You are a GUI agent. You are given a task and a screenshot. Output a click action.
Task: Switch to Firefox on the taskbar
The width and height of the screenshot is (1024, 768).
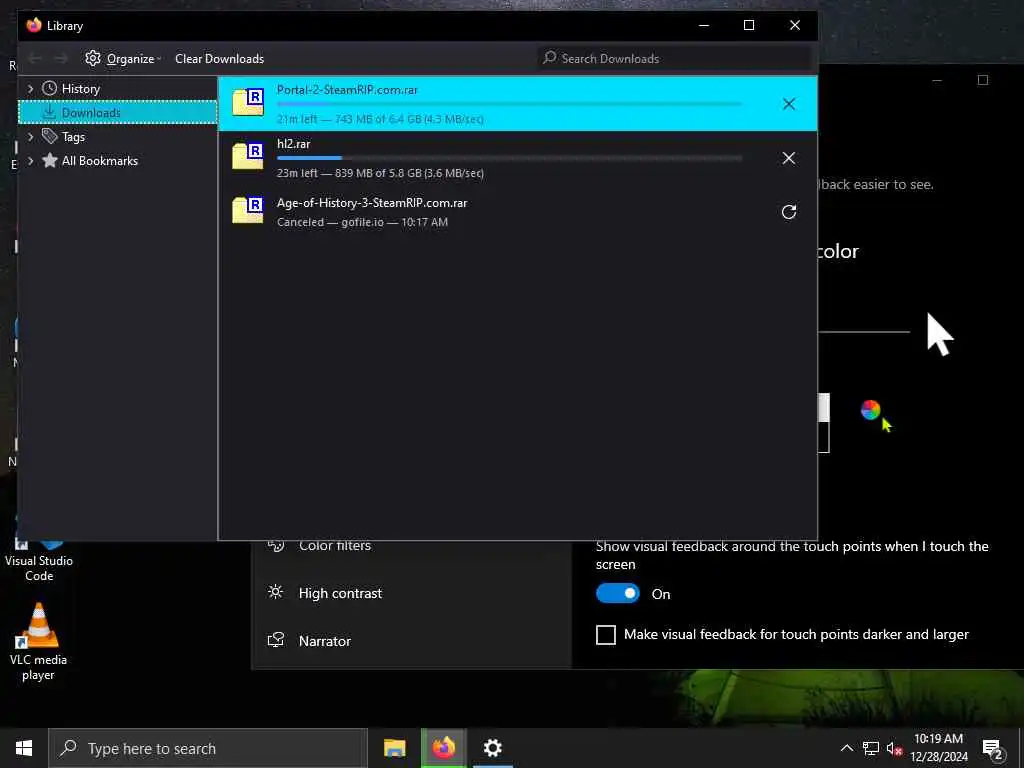443,748
